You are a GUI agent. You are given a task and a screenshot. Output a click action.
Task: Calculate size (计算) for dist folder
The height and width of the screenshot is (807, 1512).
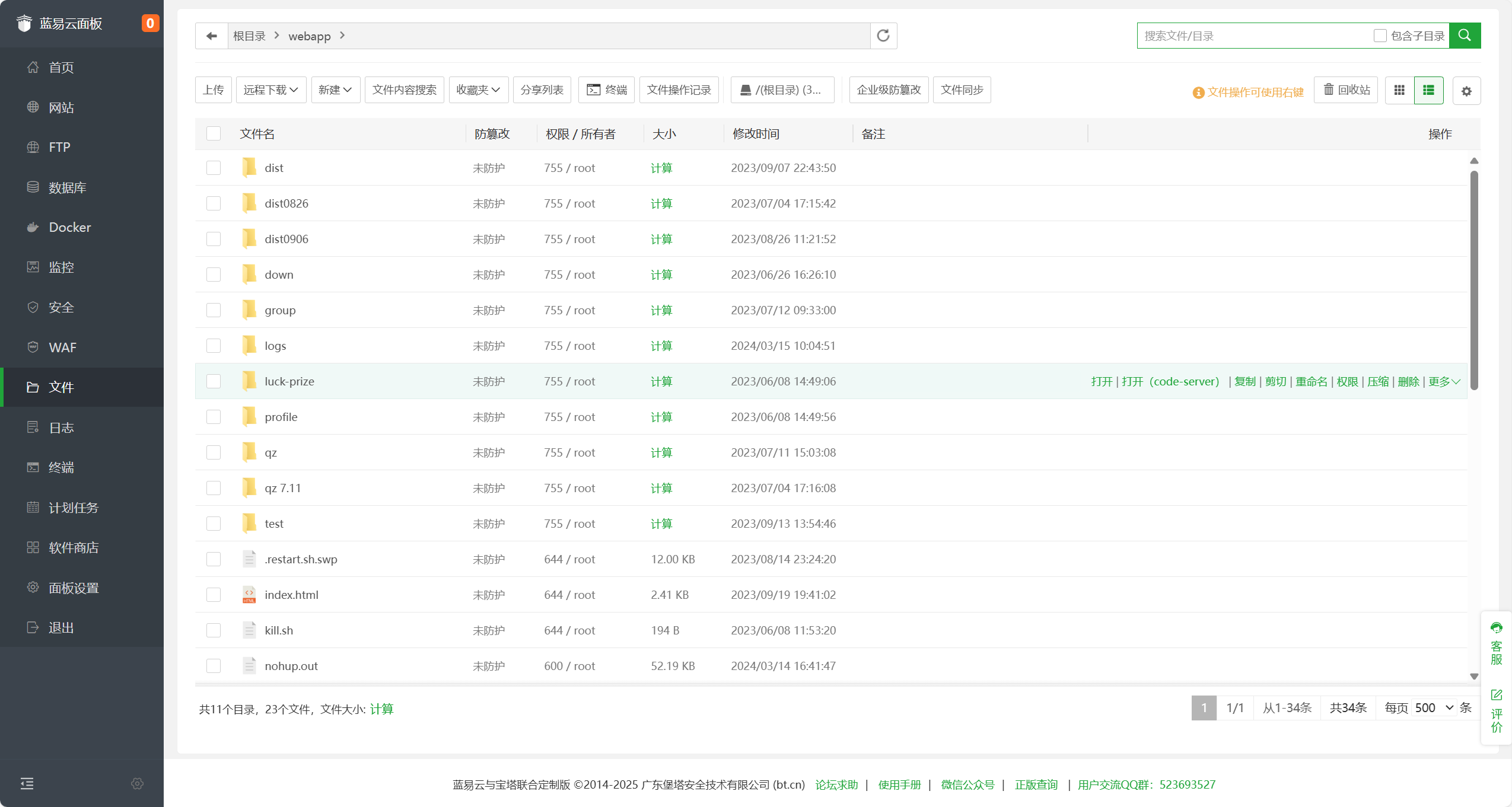click(x=661, y=168)
